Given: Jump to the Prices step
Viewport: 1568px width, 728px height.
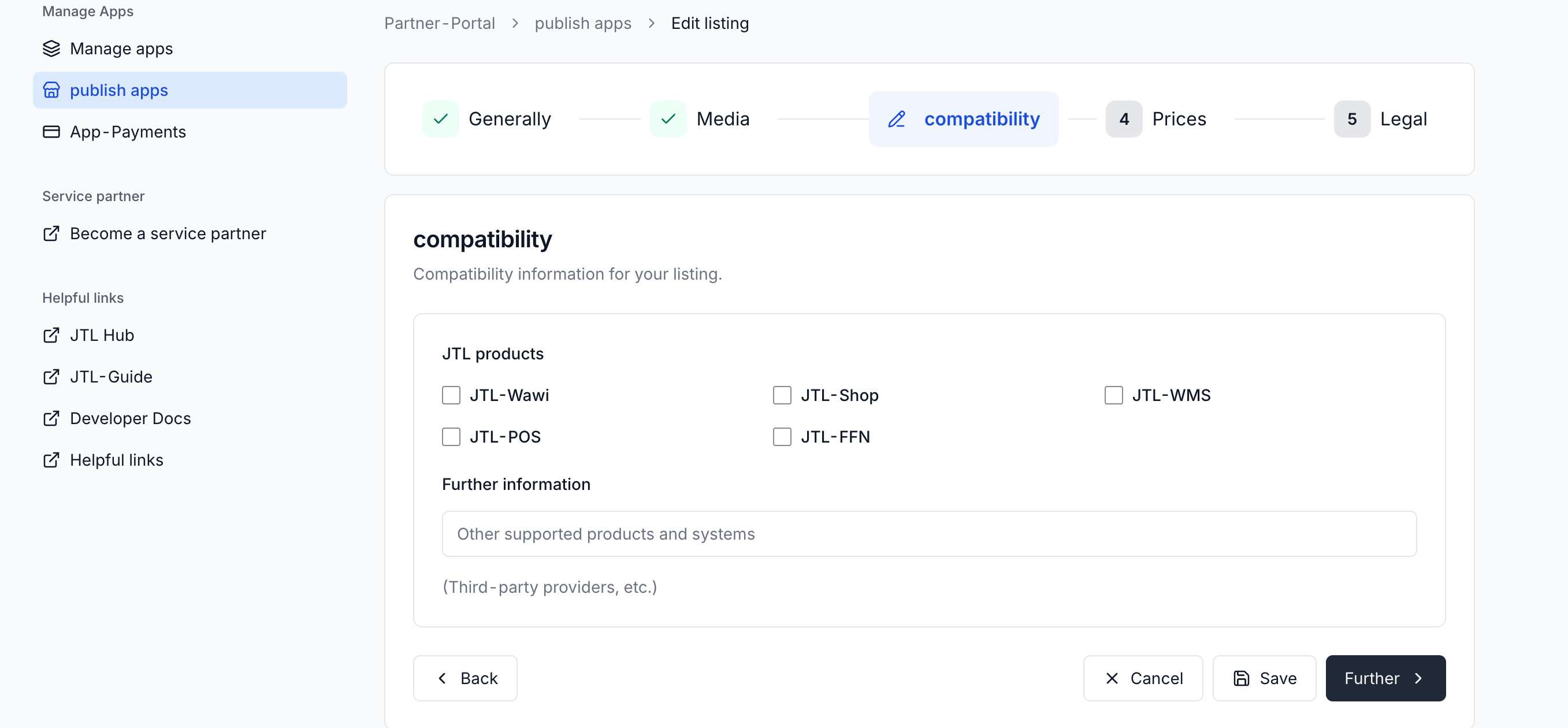Looking at the screenshot, I should point(1156,118).
